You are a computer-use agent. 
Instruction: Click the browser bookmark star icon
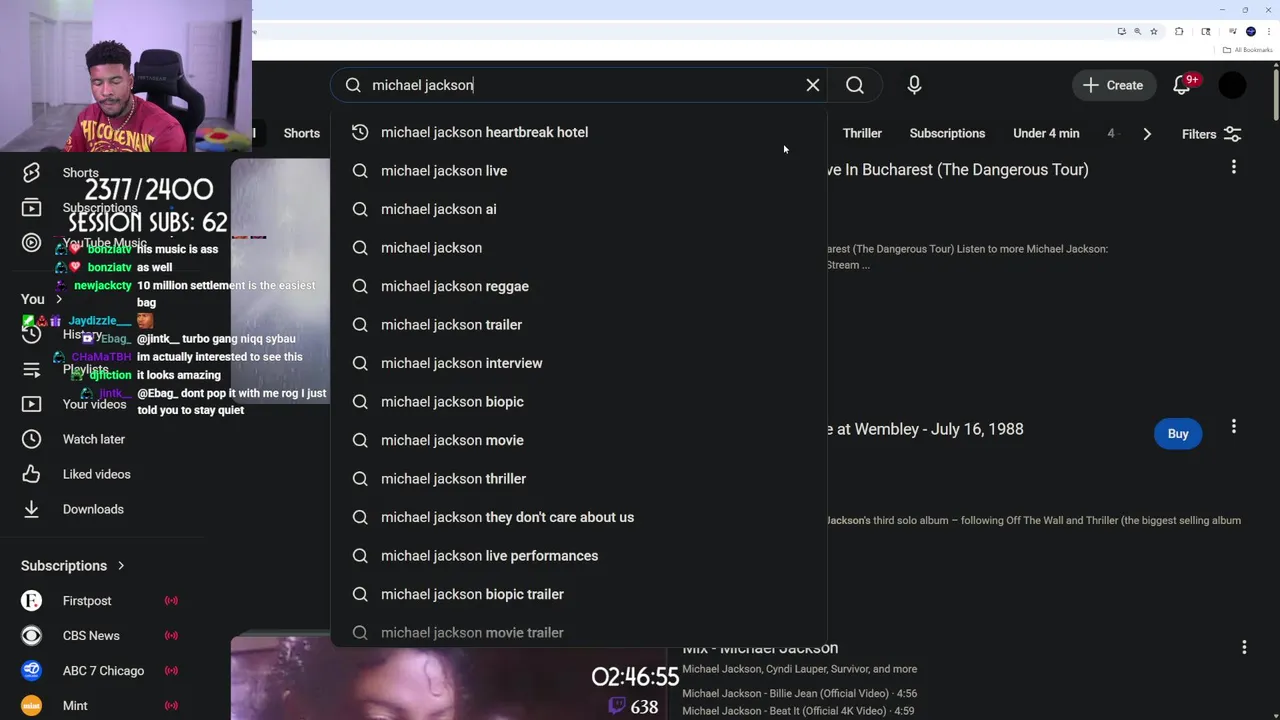pyautogui.click(x=1154, y=31)
